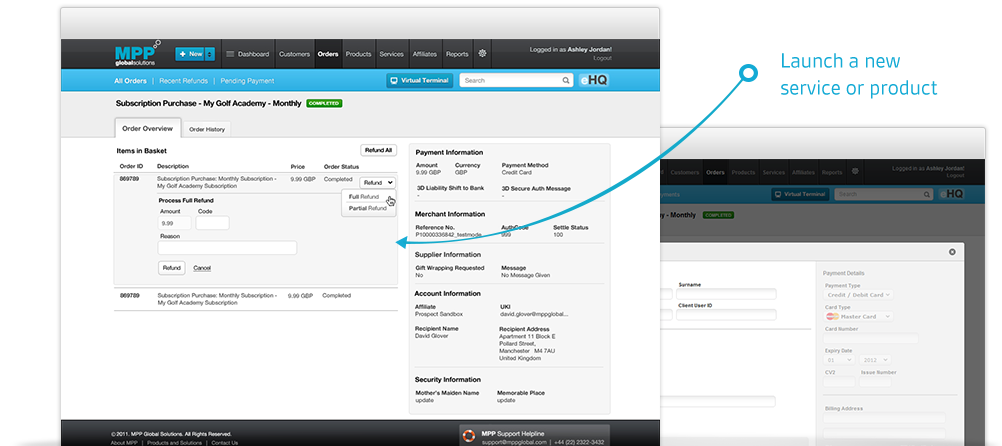Image resolution: width=1002 pixels, height=446 pixels.
Task: Click the Cancel link in refund form
Action: [202, 268]
